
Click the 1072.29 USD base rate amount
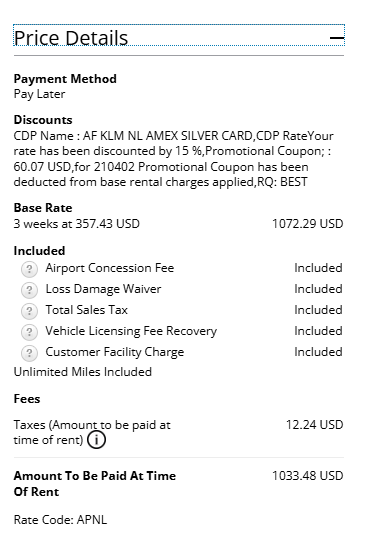(x=307, y=224)
